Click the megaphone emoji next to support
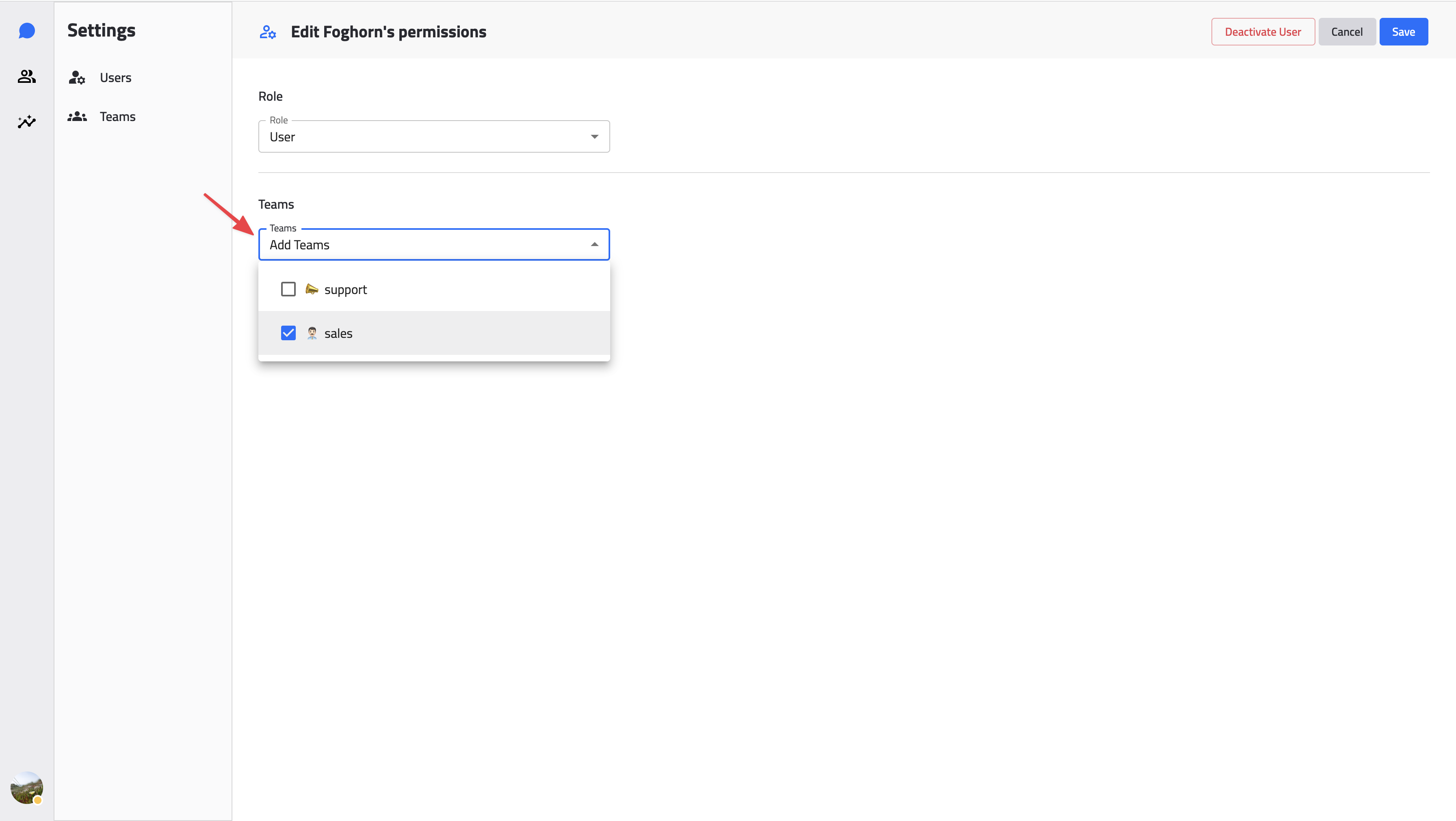This screenshot has height=821, width=1456. tap(312, 290)
